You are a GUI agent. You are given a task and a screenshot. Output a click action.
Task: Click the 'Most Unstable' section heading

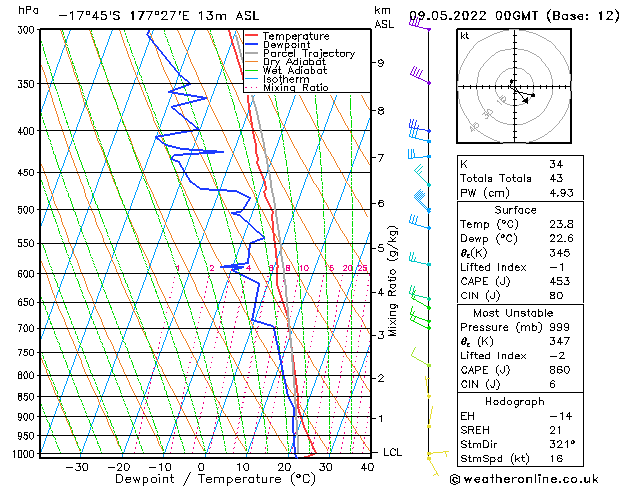click(513, 313)
